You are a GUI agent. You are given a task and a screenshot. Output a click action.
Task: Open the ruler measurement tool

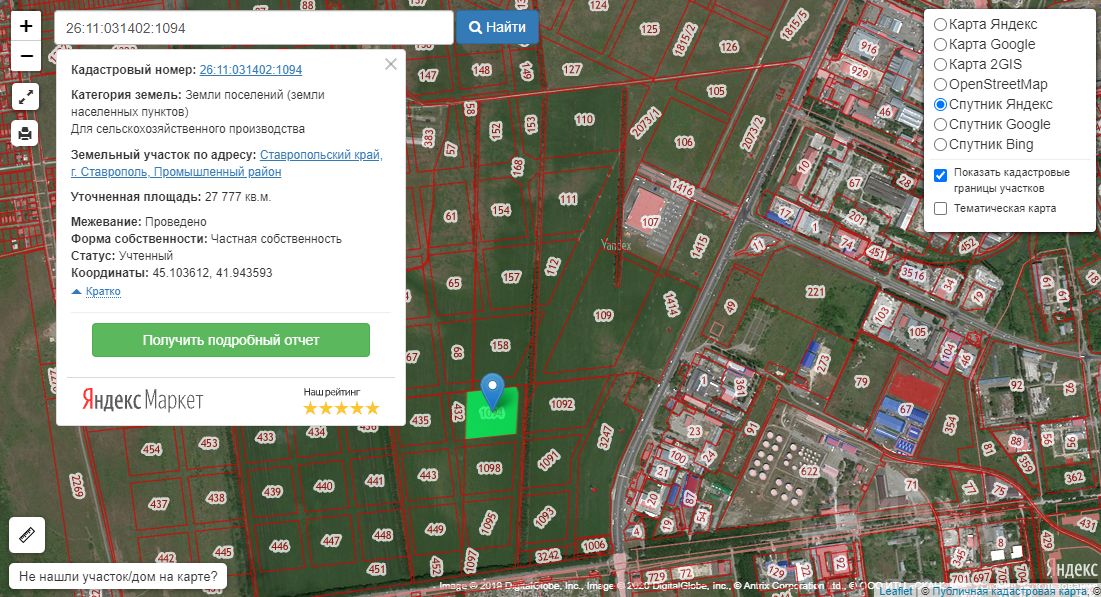pos(27,535)
